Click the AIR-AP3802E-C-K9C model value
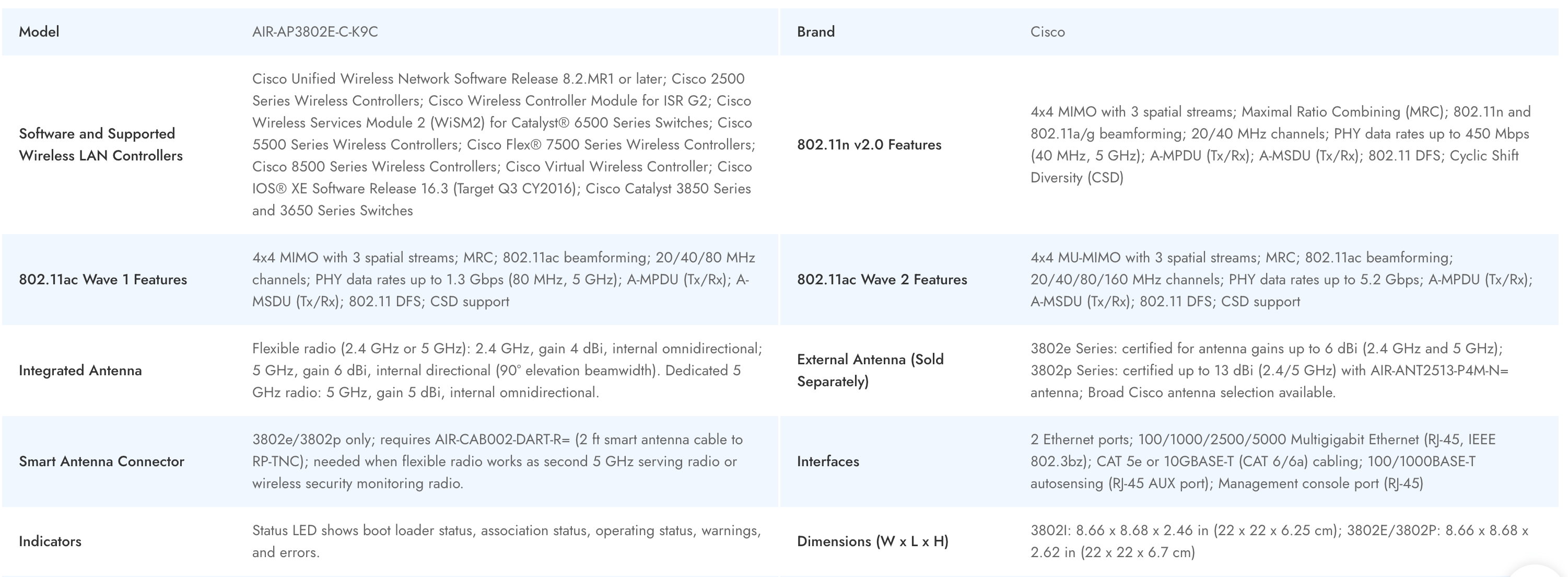Viewport: 1568px width, 577px height. click(314, 32)
